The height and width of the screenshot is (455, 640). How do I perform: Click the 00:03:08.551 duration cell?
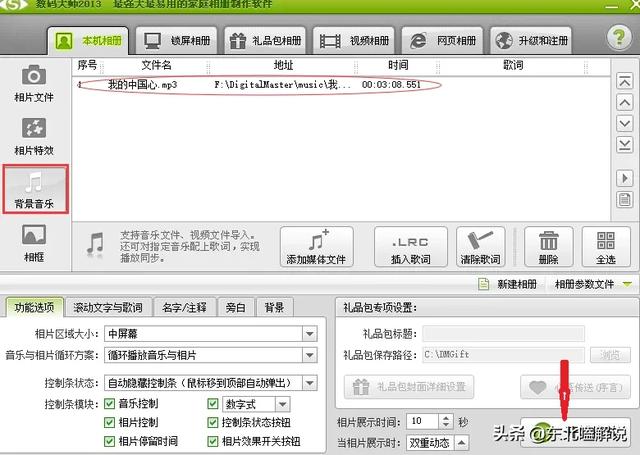pyautogui.click(x=391, y=85)
